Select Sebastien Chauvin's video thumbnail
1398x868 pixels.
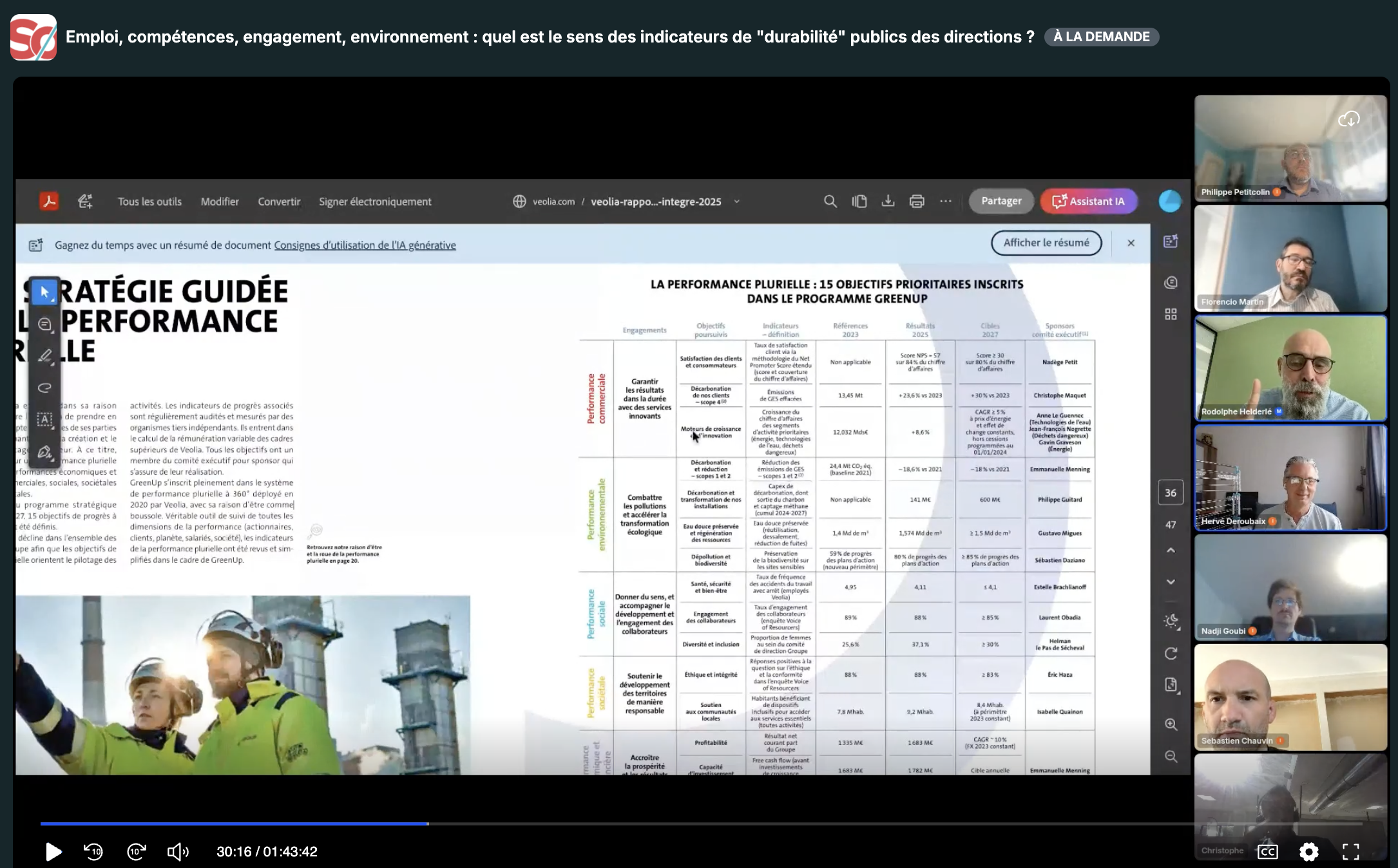point(1290,697)
